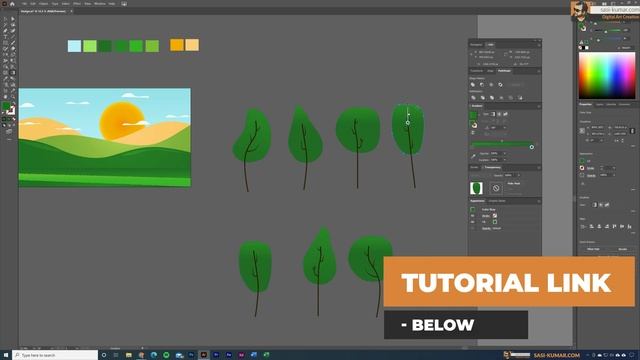
Task: Select the Eraser tool
Action: coord(13,49)
